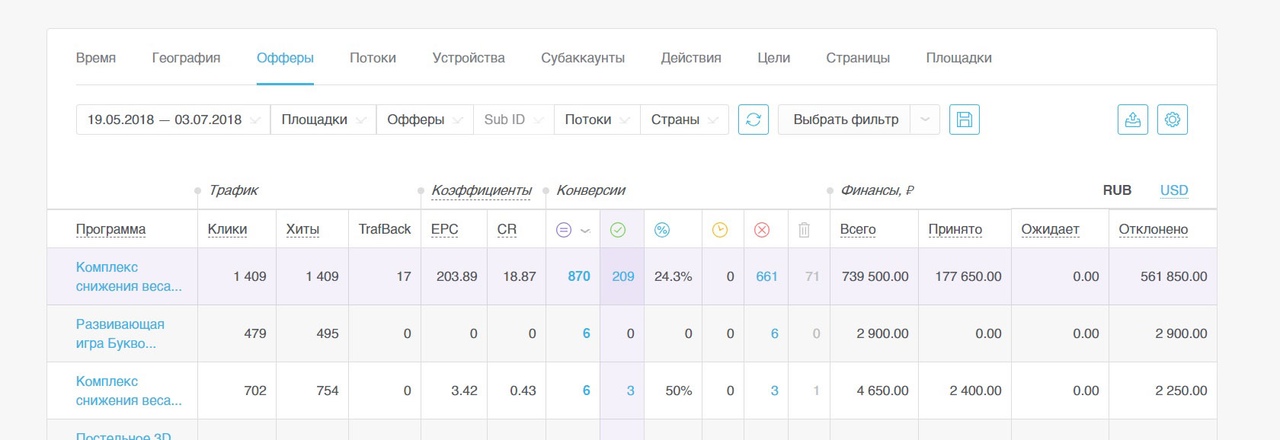Screen dimensions: 1280x440
Task: Click the save filter floppy icon
Action: click(x=964, y=119)
